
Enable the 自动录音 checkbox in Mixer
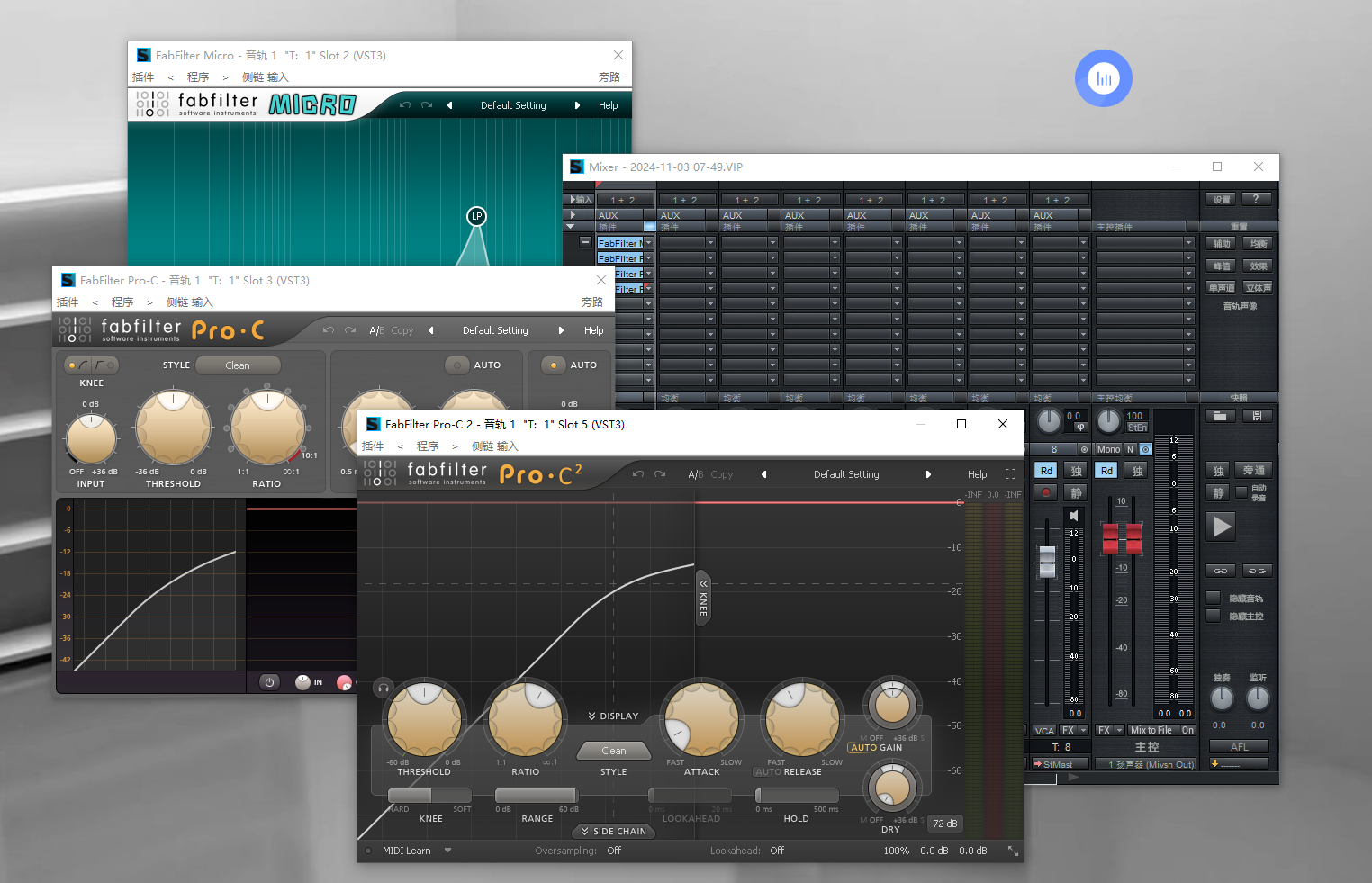(1241, 491)
